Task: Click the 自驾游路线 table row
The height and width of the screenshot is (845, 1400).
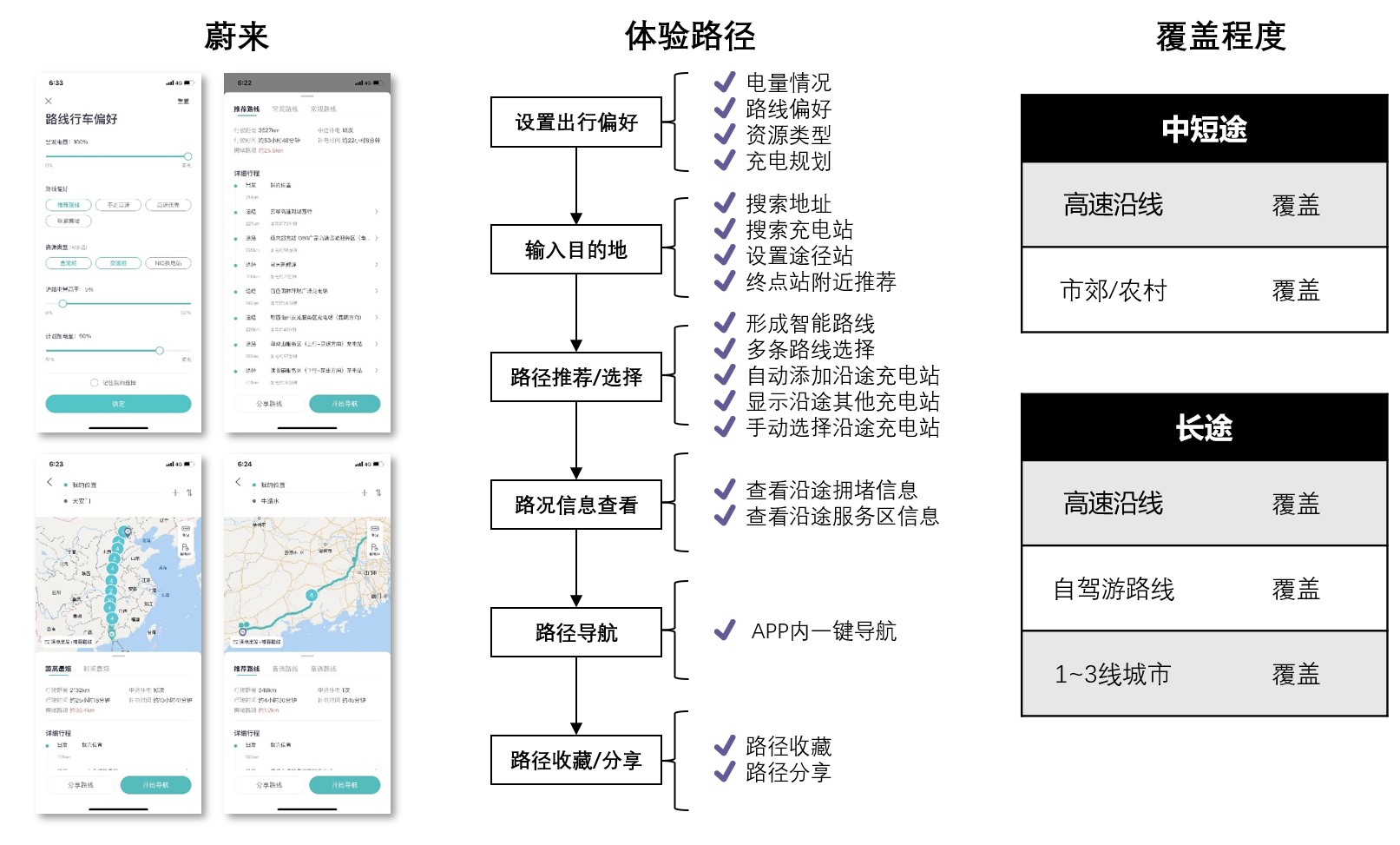Action: point(1204,589)
